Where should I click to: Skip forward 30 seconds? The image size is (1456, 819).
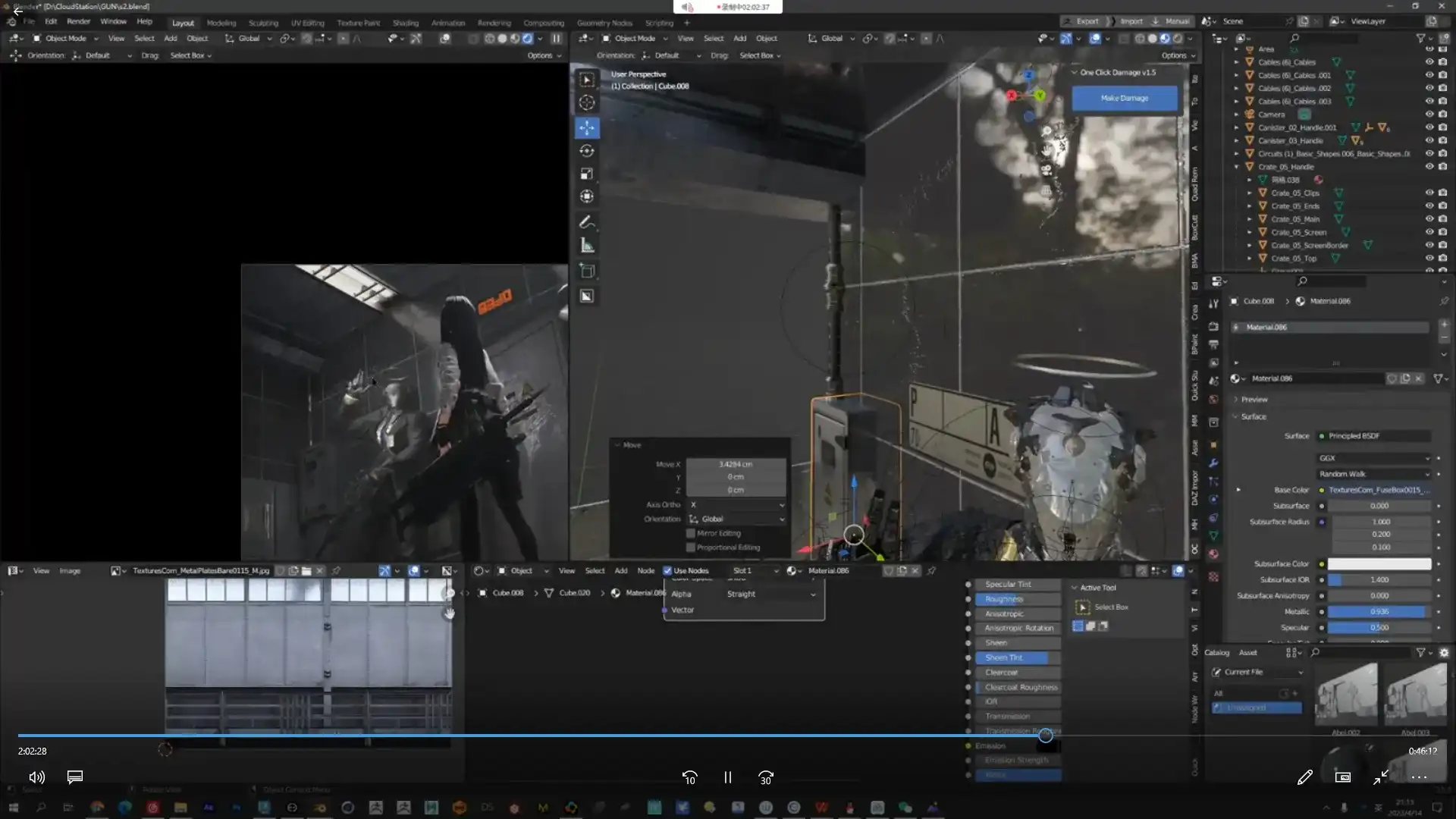tap(766, 777)
